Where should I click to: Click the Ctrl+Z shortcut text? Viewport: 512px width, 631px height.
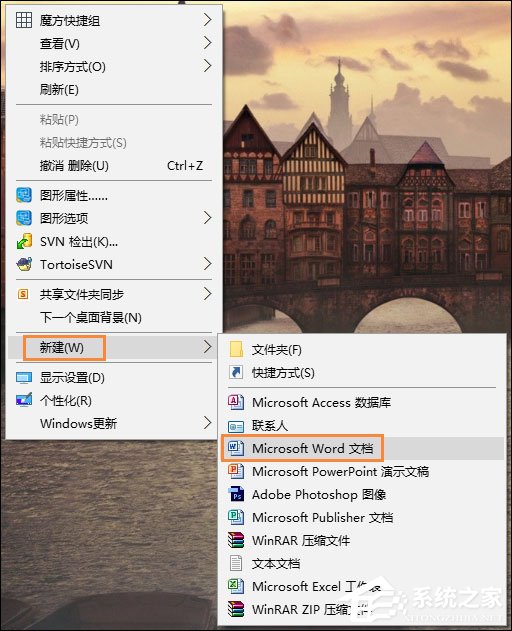point(185,165)
